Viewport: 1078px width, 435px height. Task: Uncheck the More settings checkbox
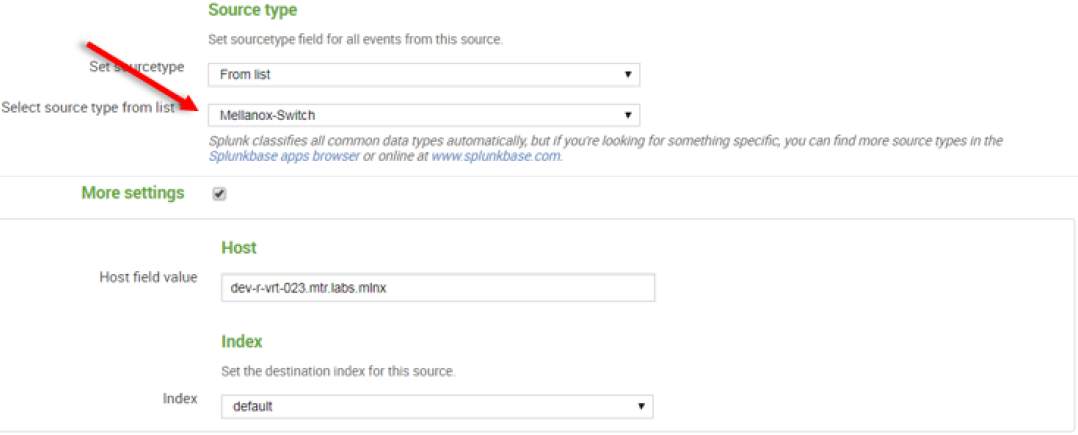[x=219, y=194]
